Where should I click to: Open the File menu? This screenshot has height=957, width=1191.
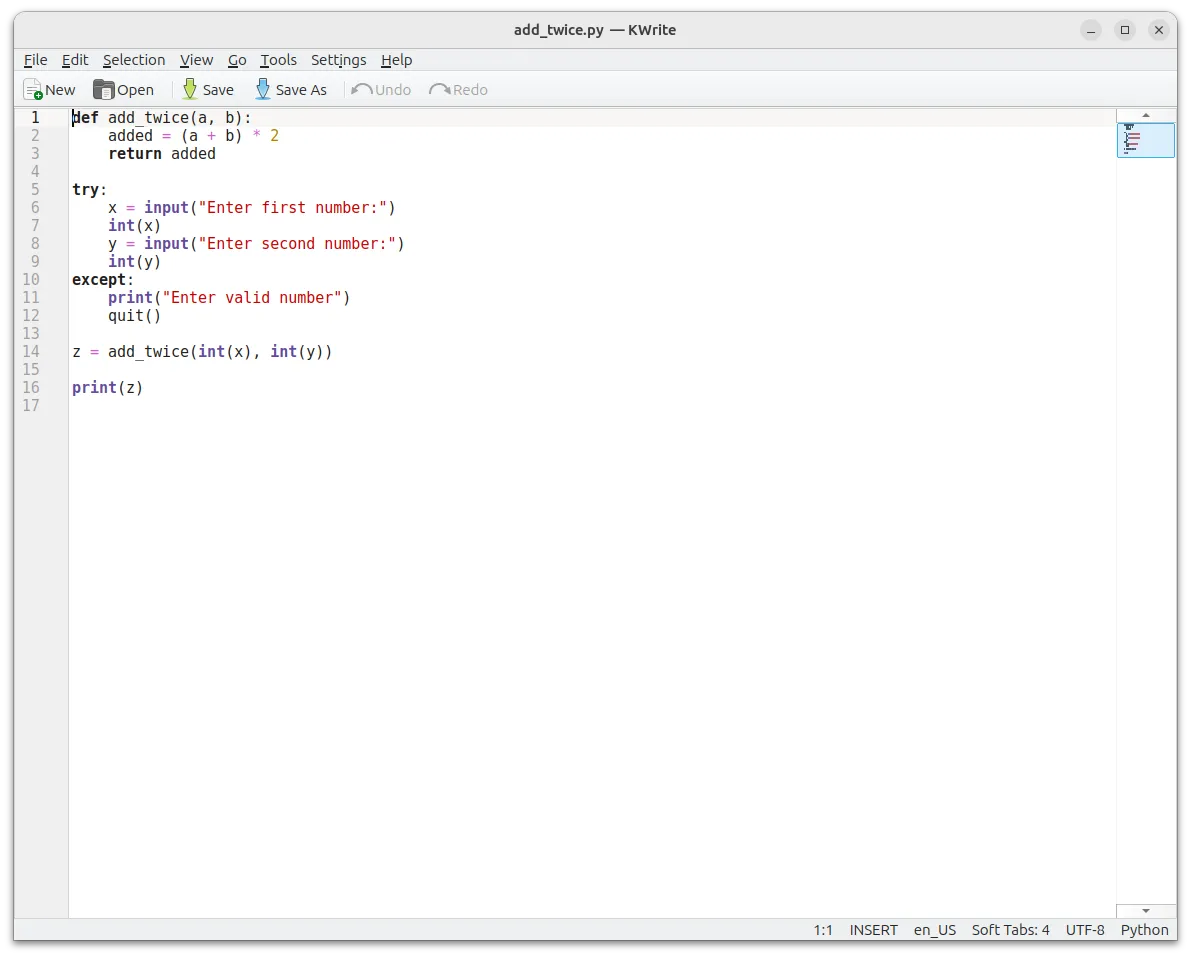[35, 60]
